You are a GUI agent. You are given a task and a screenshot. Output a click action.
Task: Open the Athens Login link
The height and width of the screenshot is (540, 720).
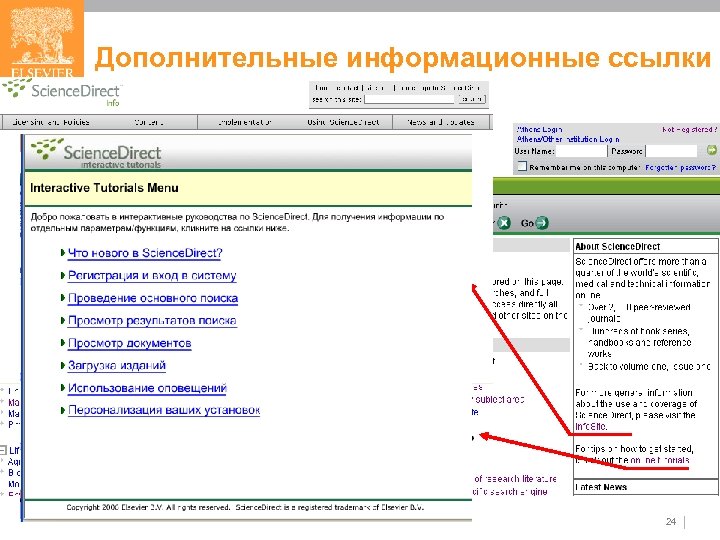[x=539, y=129]
